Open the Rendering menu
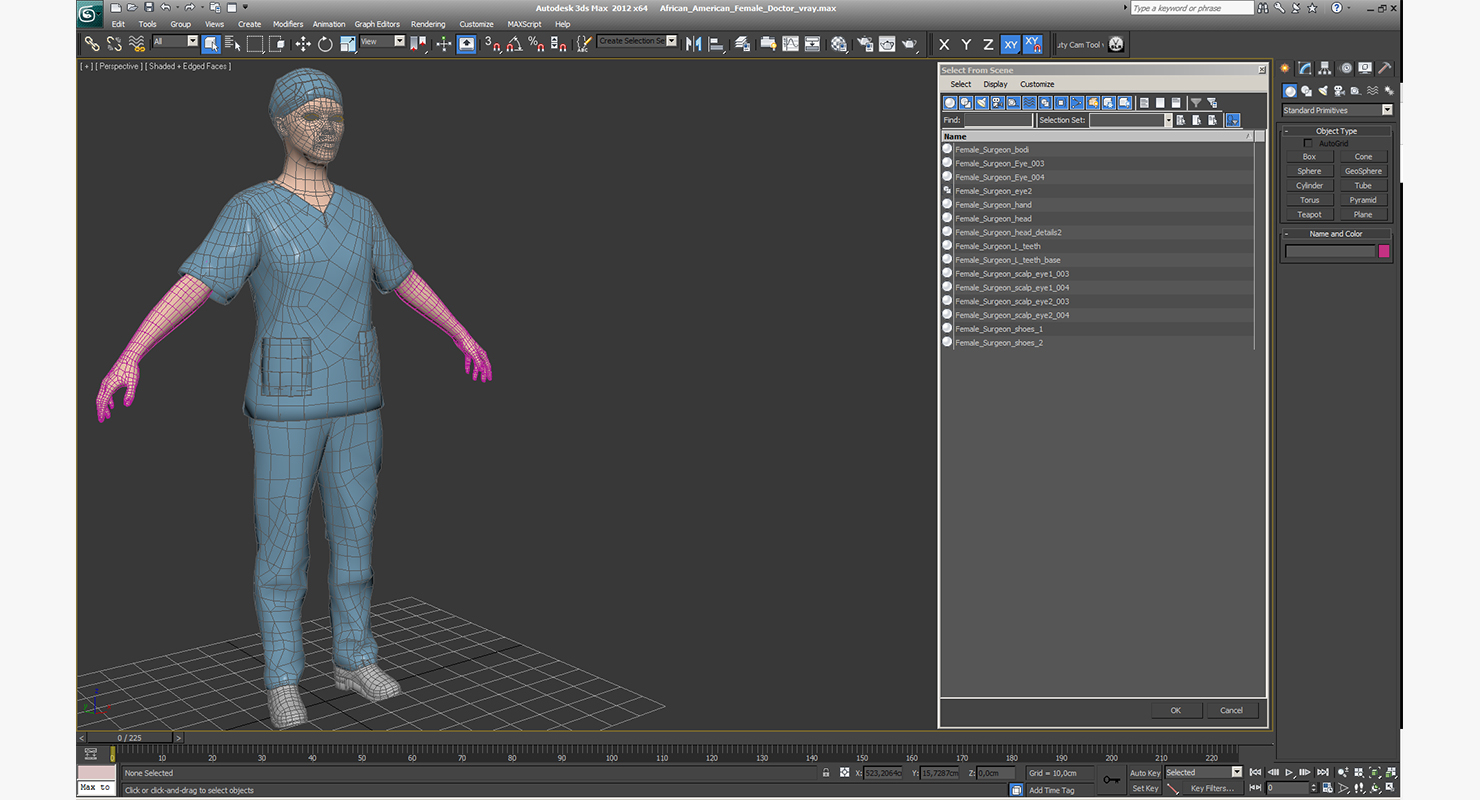 click(x=428, y=24)
